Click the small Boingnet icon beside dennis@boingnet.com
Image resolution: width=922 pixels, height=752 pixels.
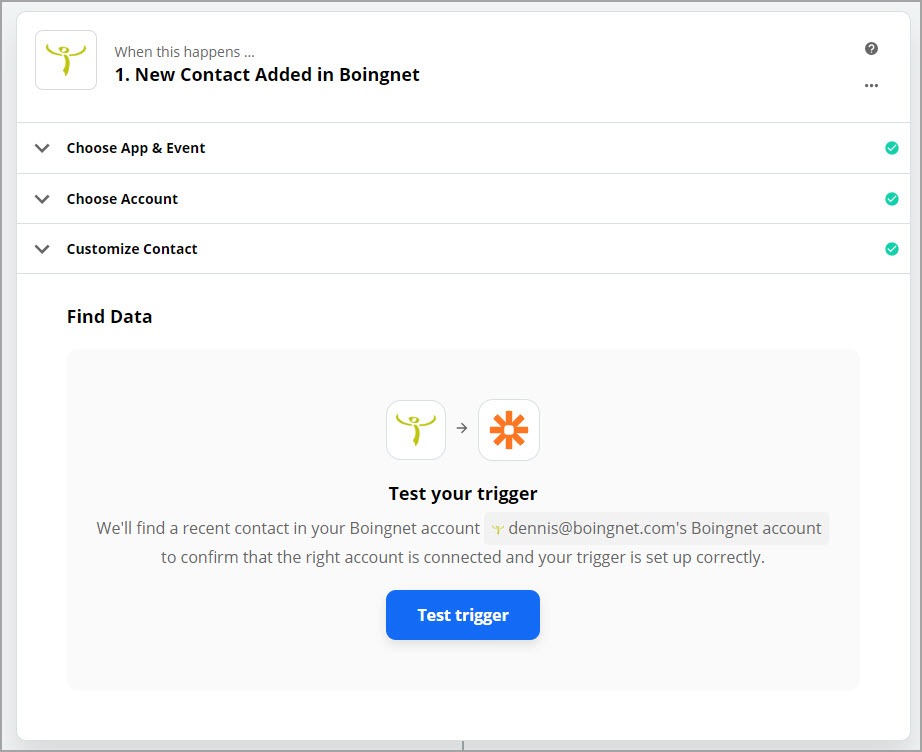pyautogui.click(x=498, y=529)
